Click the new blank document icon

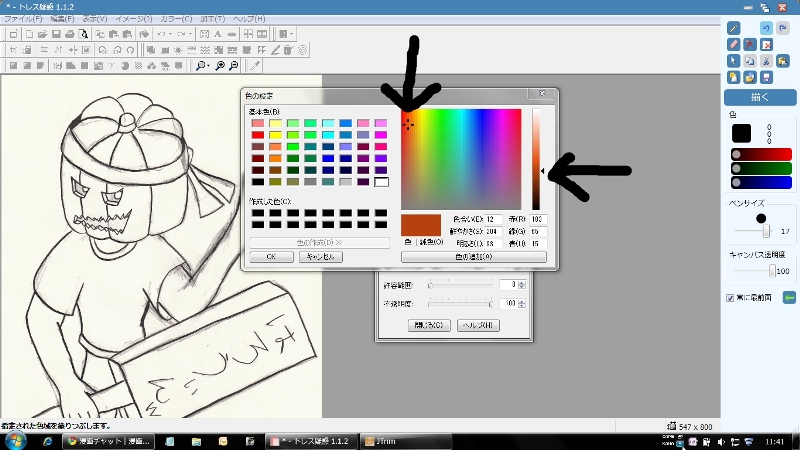coord(29,34)
